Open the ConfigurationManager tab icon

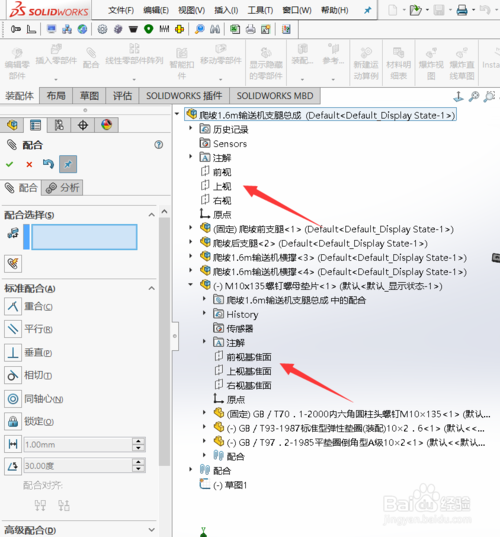tap(59, 125)
